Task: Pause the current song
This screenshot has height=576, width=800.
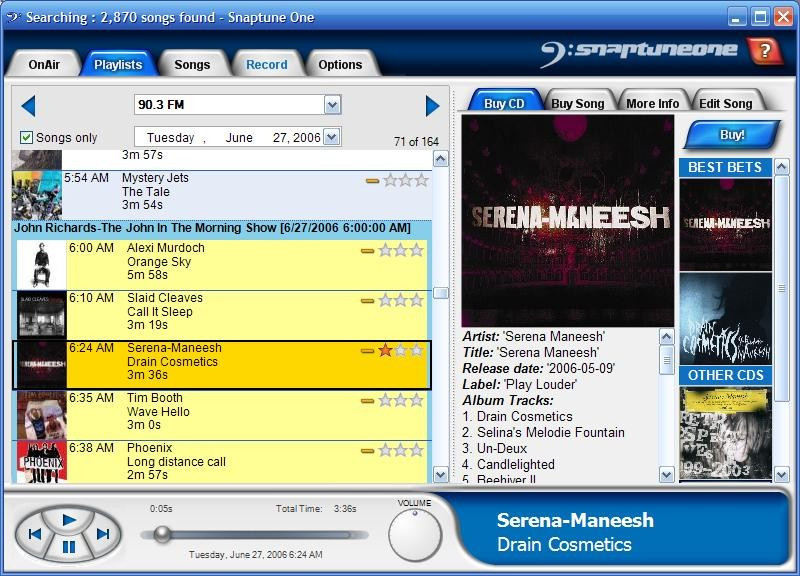Action: point(69,547)
